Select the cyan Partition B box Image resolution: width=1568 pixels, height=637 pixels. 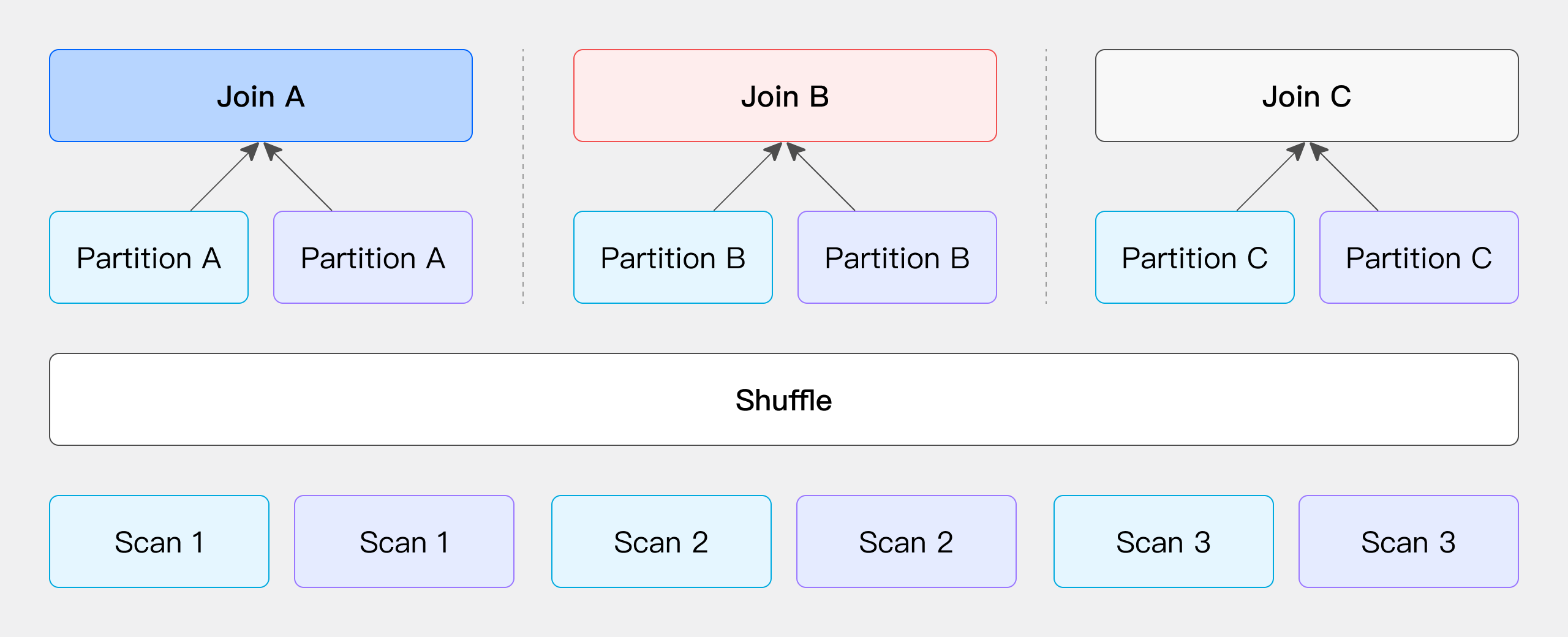[x=673, y=257]
